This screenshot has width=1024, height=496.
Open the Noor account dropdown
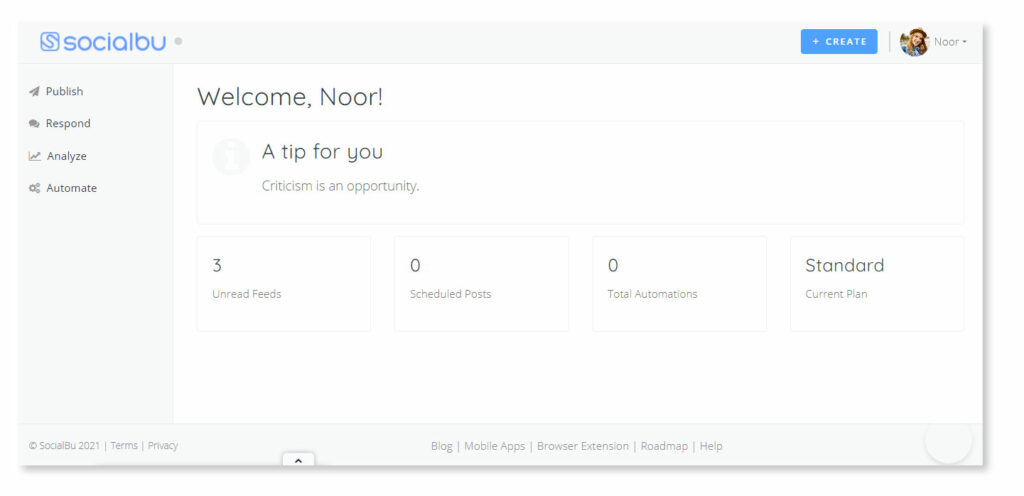coord(950,42)
